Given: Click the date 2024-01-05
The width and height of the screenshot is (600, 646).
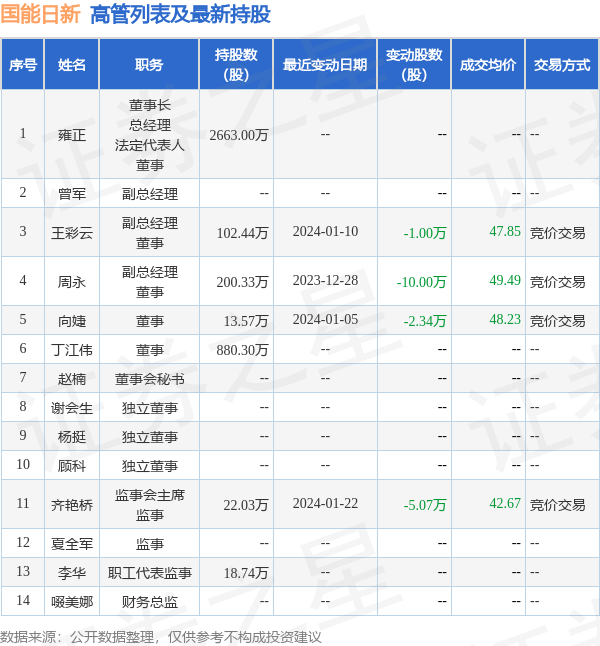Looking at the screenshot, I should coord(325,320).
